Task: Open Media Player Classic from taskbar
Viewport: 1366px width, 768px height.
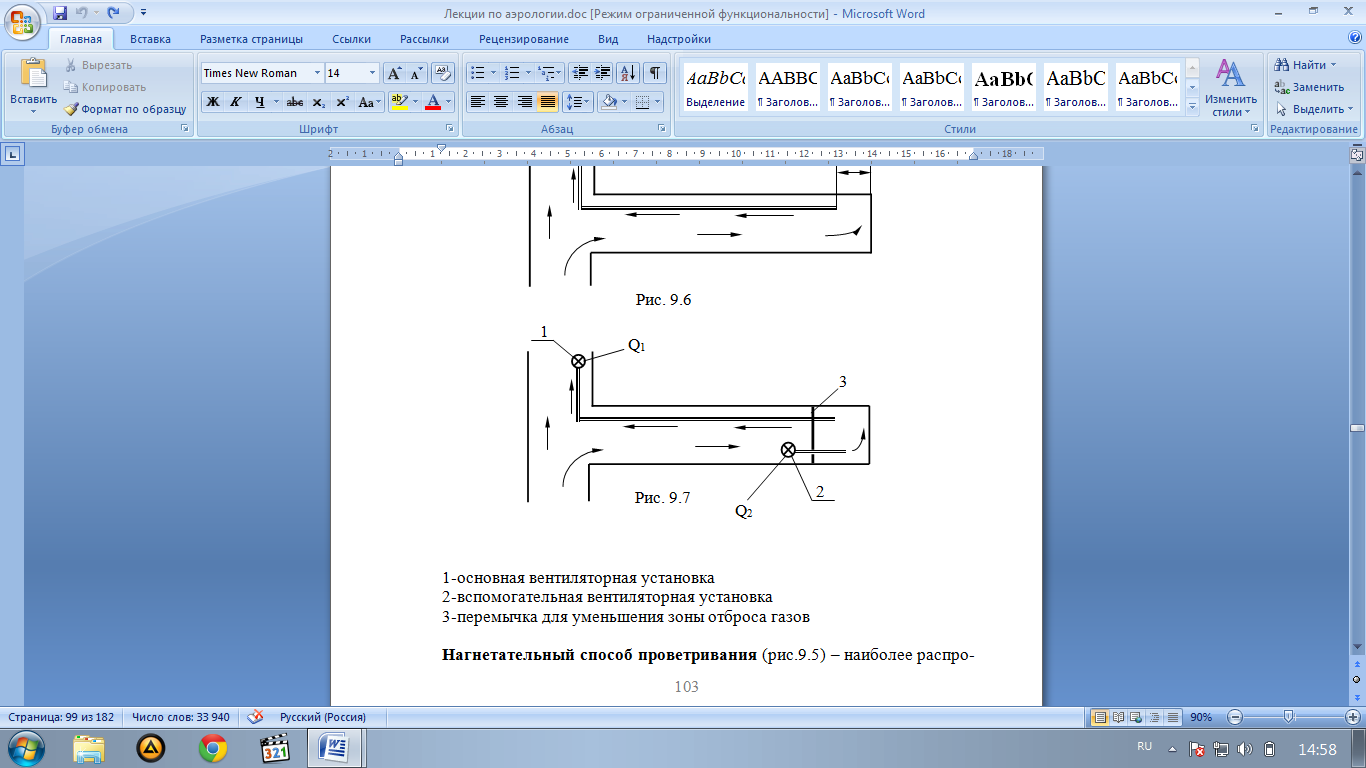Action: 273,748
